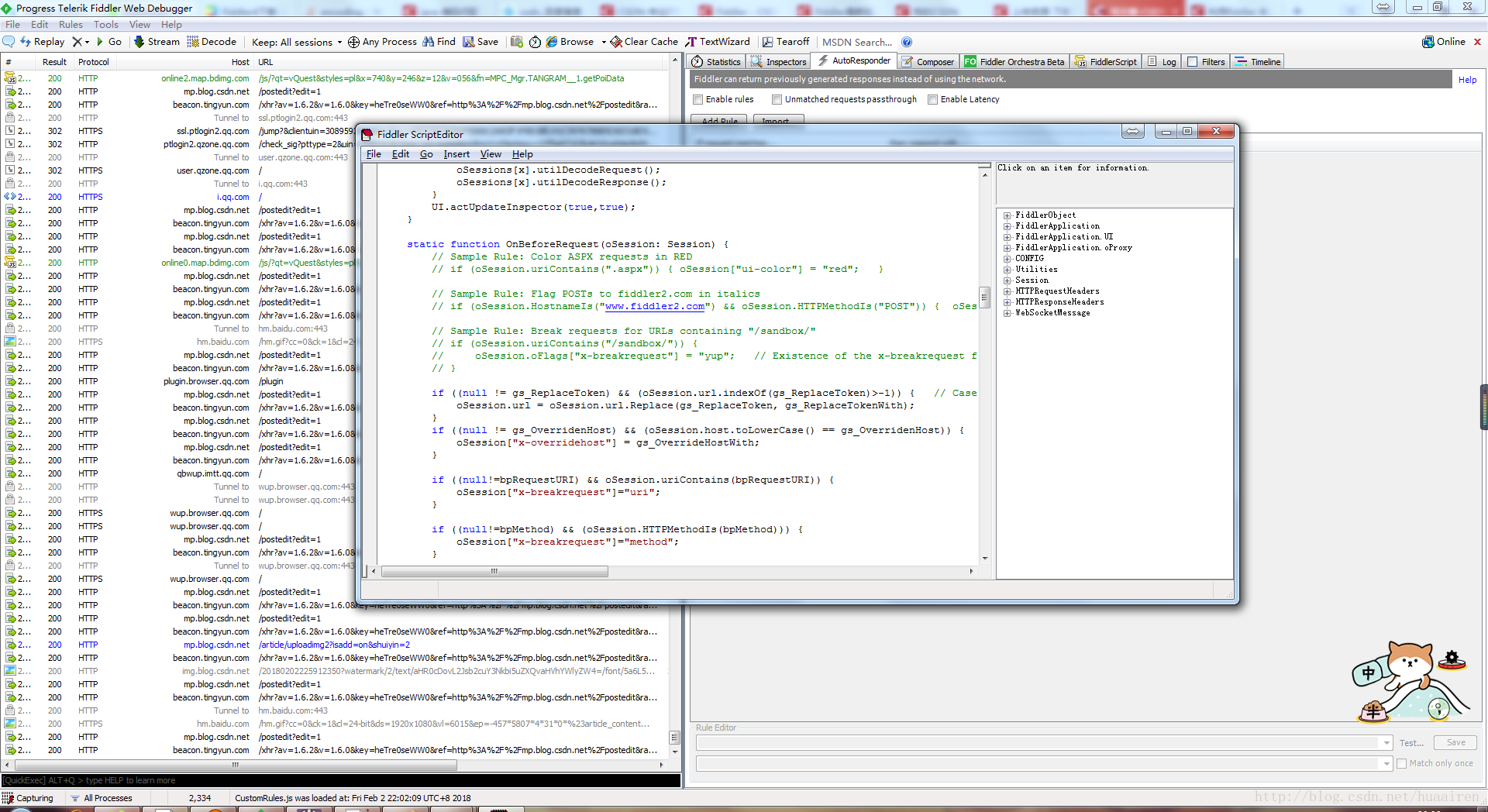The height and width of the screenshot is (812, 1488).
Task: Toggle the Decode toolbar button
Action: click(212, 42)
